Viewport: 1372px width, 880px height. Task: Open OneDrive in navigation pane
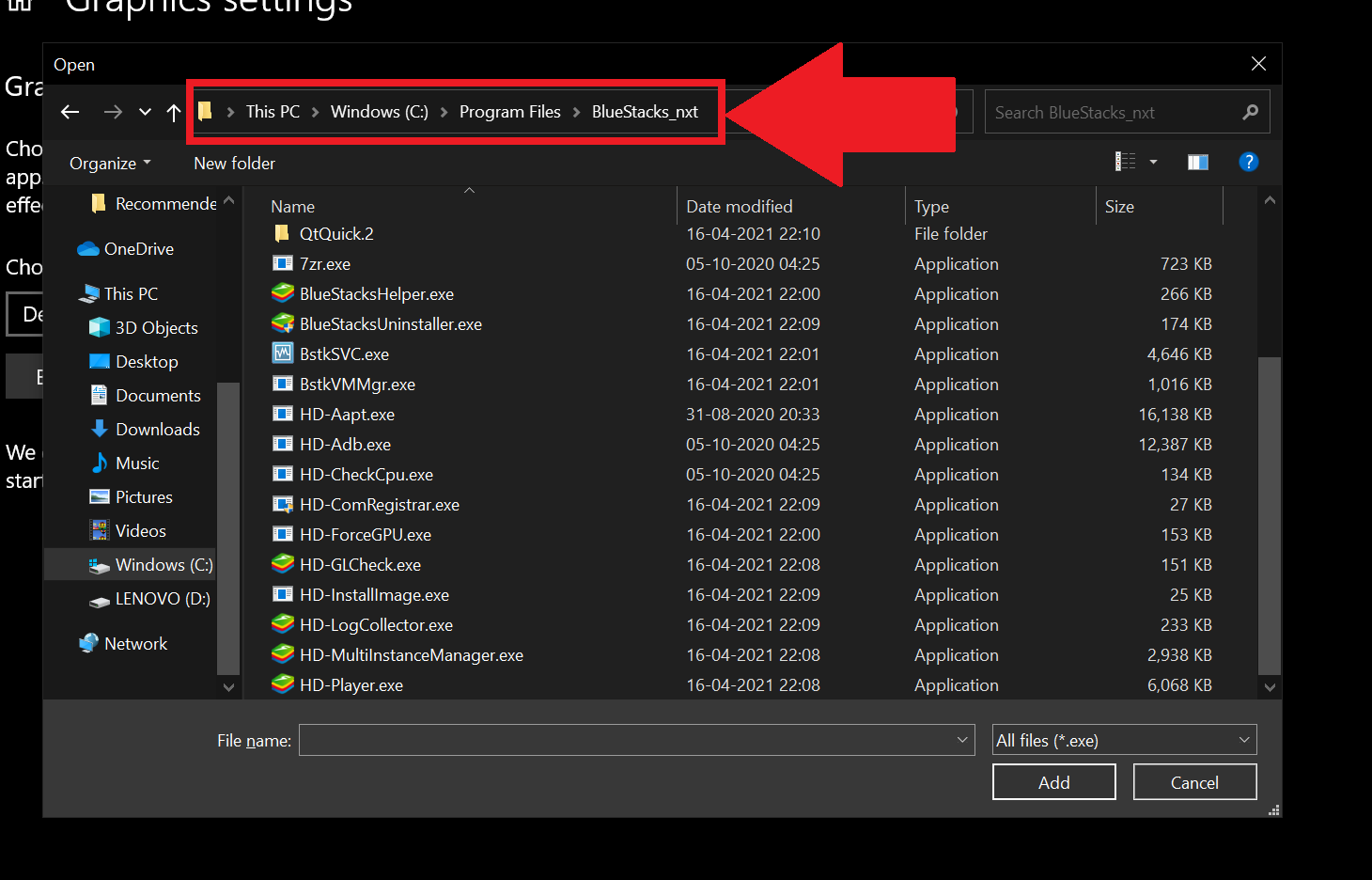[x=126, y=248]
